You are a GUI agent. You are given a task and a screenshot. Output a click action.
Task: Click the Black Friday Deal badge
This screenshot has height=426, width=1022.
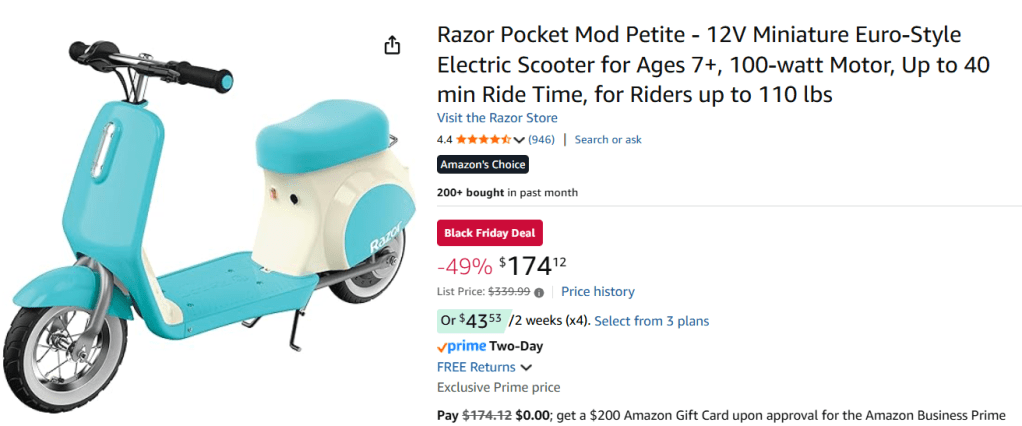(490, 233)
